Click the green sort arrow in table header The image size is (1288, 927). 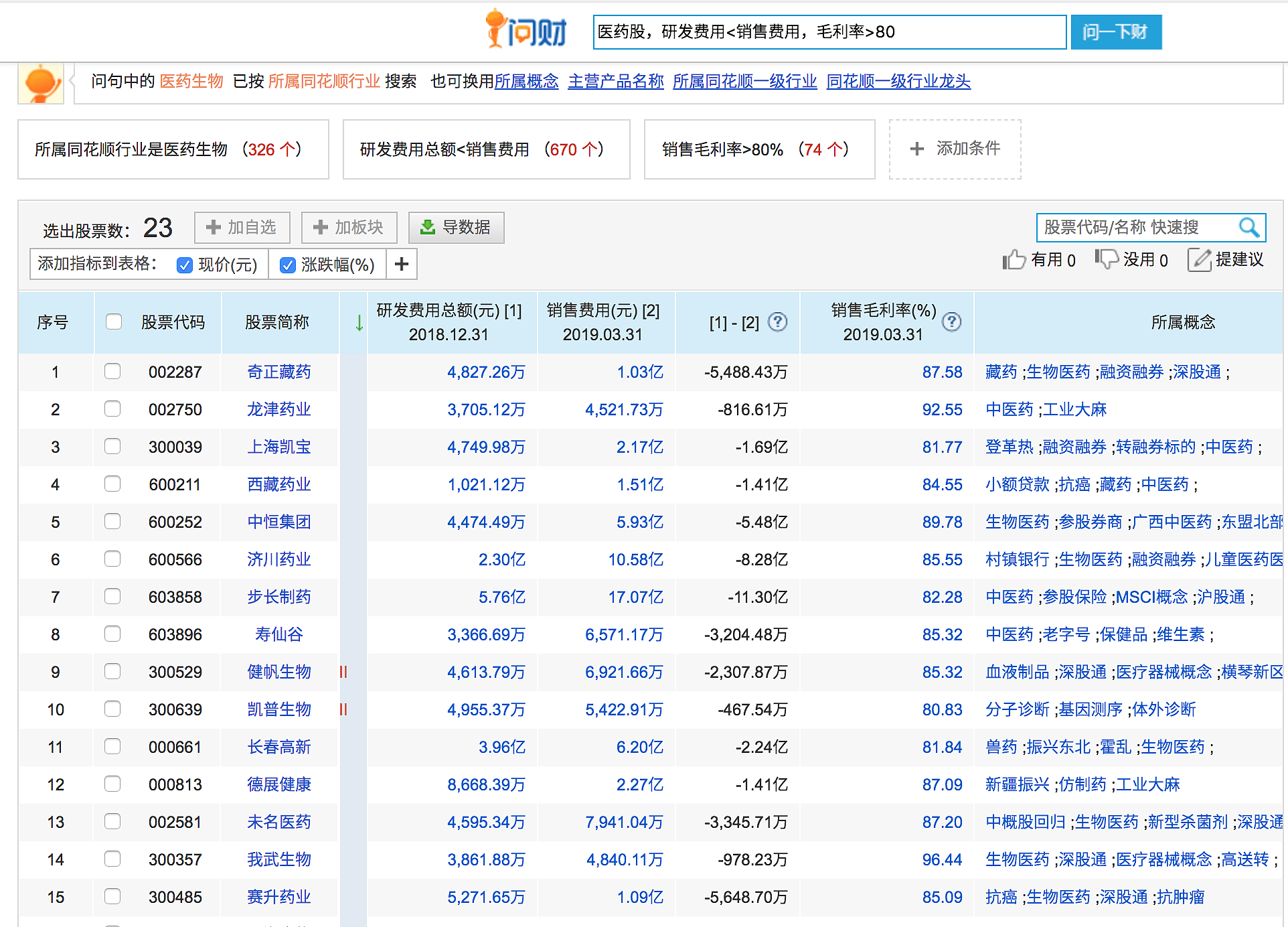click(359, 323)
